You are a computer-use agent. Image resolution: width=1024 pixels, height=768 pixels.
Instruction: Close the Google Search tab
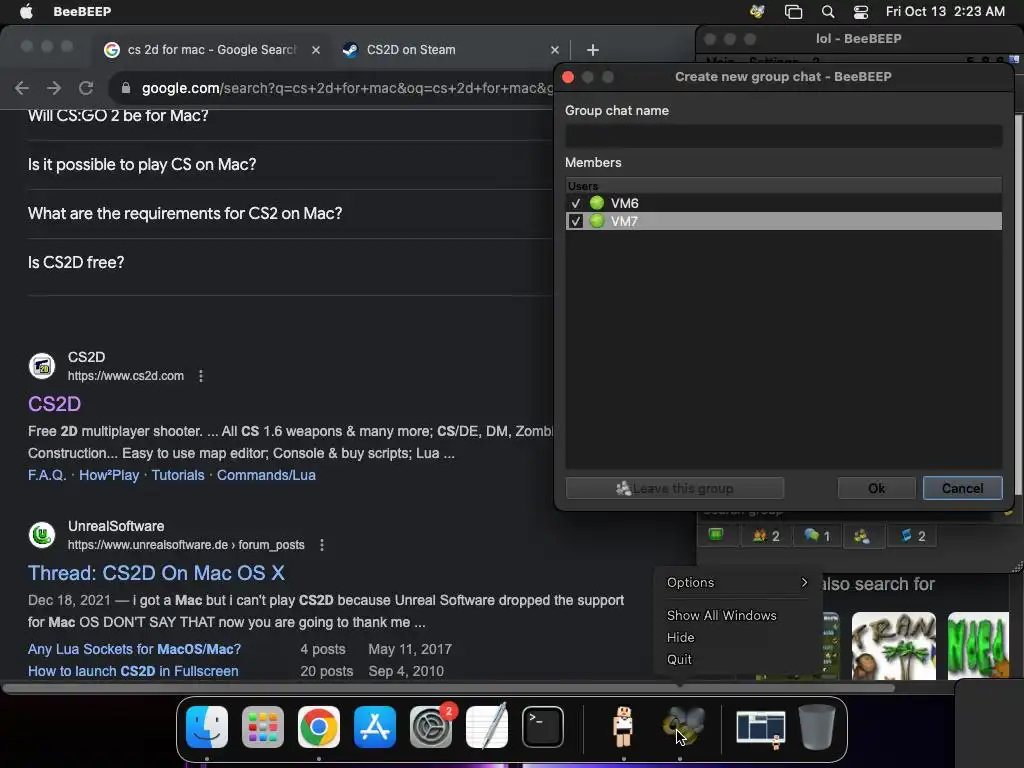(x=315, y=50)
